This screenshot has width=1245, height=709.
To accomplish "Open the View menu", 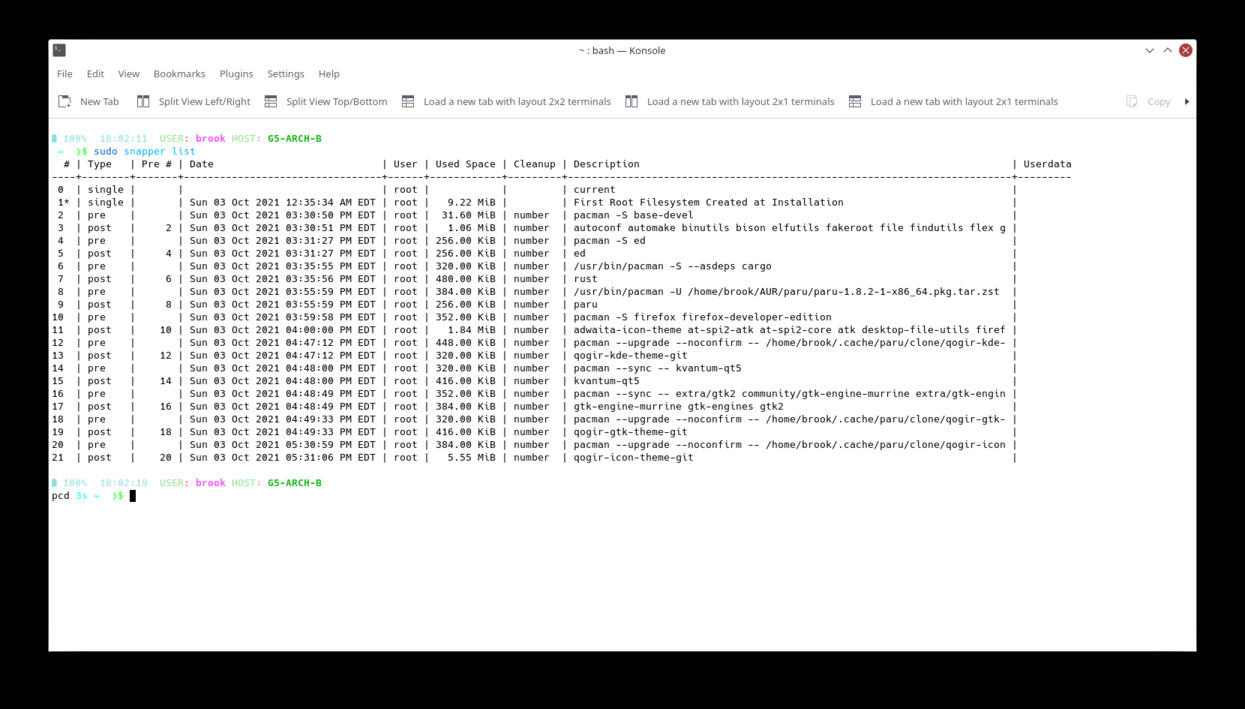I will (128, 73).
